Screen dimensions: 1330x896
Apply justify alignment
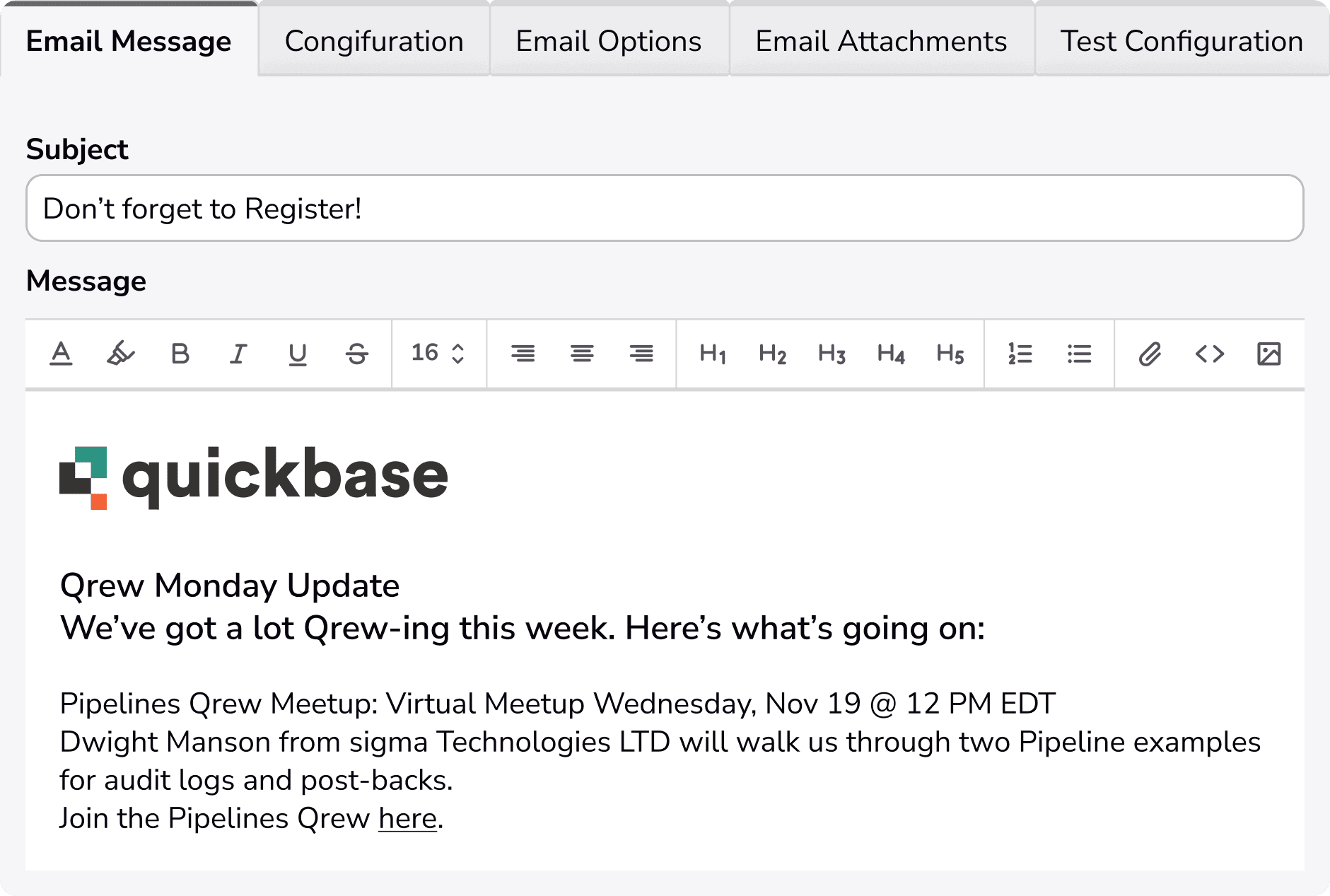(641, 354)
